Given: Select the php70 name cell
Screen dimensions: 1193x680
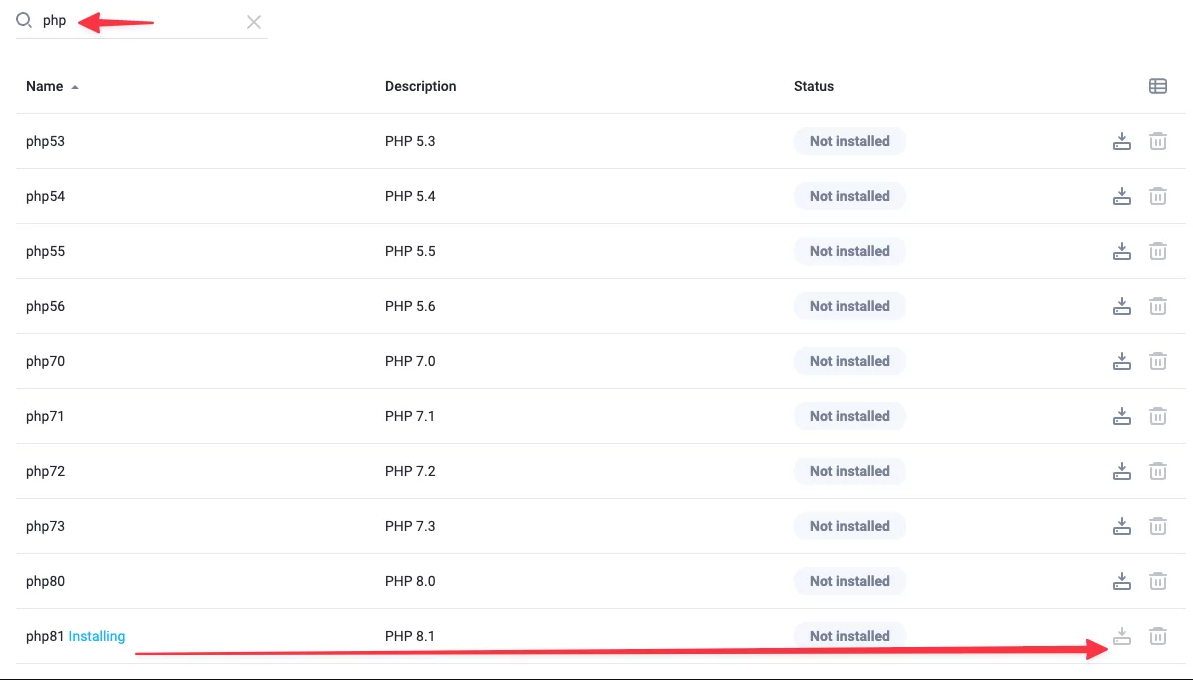Looking at the screenshot, I should [46, 361].
